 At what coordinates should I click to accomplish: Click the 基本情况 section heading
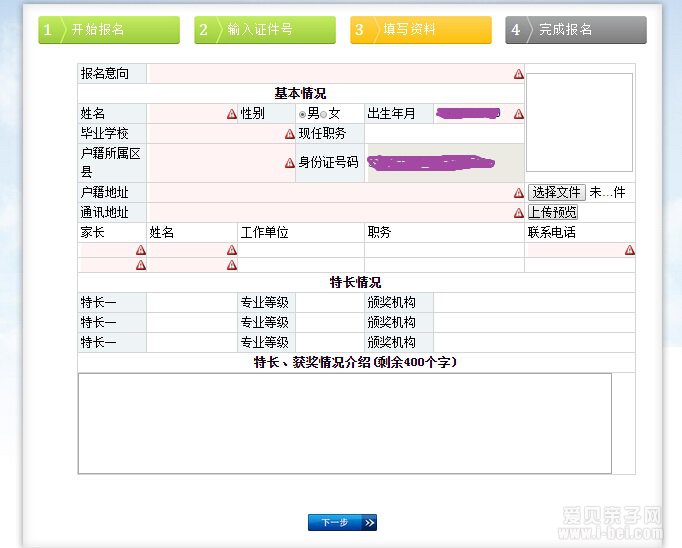300,94
